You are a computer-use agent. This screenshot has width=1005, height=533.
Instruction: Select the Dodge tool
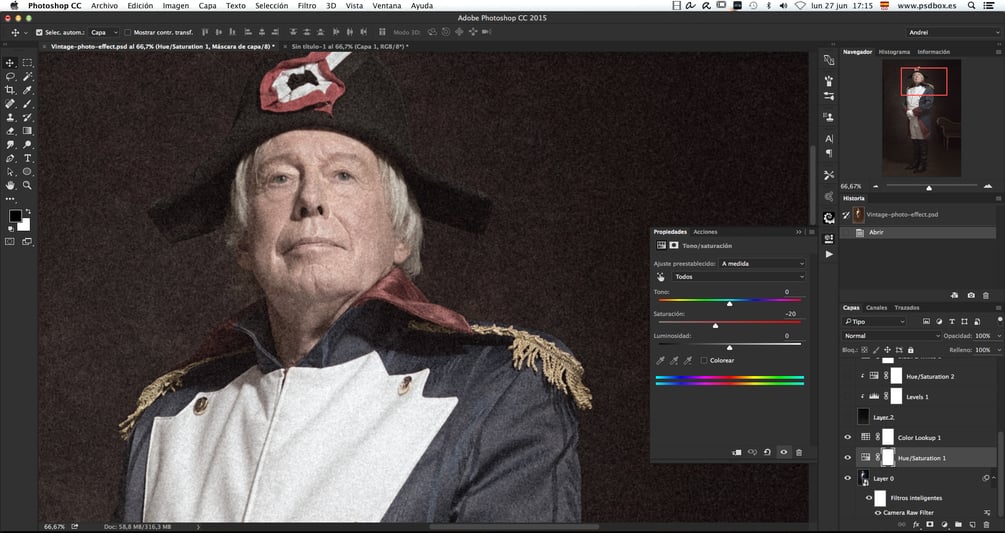click(x=28, y=145)
